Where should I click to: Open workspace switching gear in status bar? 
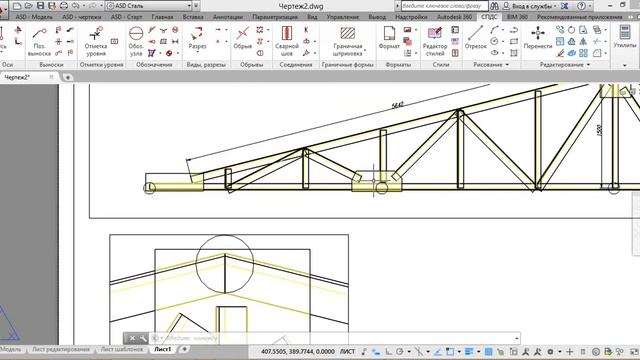(550, 351)
